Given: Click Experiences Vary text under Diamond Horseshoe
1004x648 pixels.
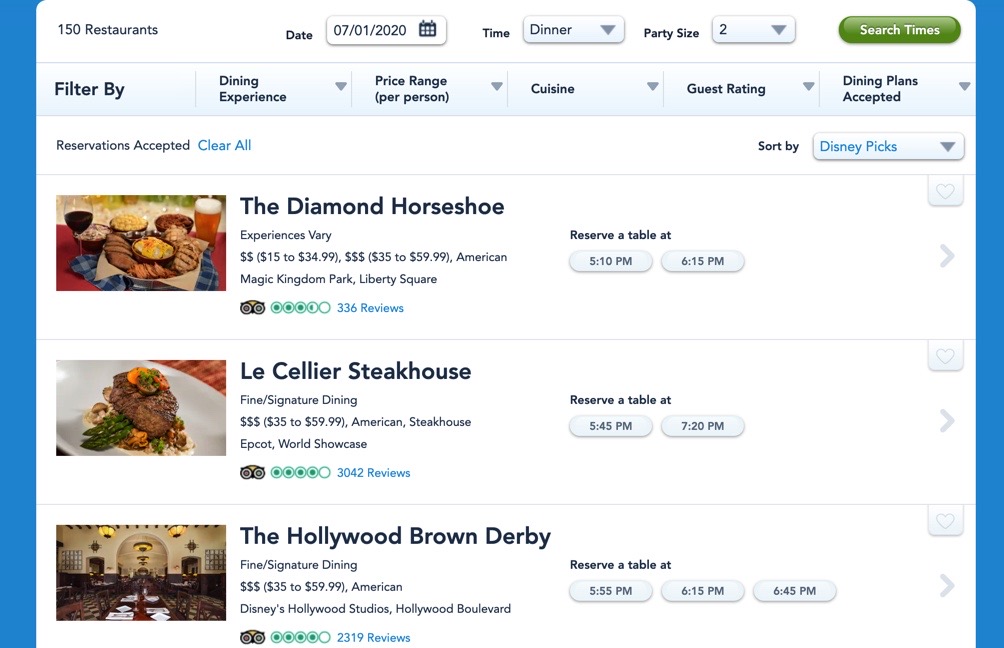Looking at the screenshot, I should 286,235.
